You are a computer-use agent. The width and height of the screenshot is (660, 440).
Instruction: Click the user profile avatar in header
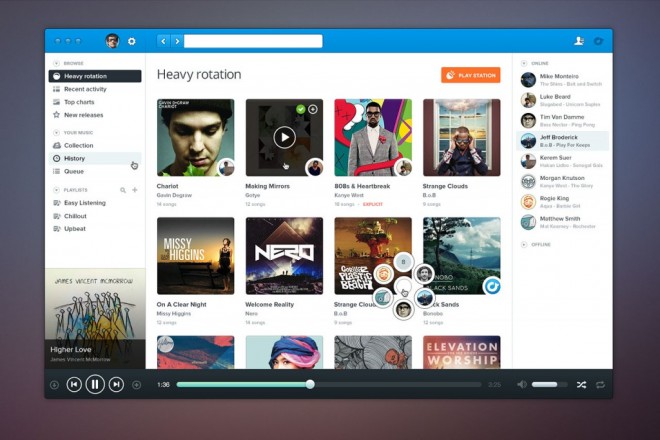tap(112, 41)
